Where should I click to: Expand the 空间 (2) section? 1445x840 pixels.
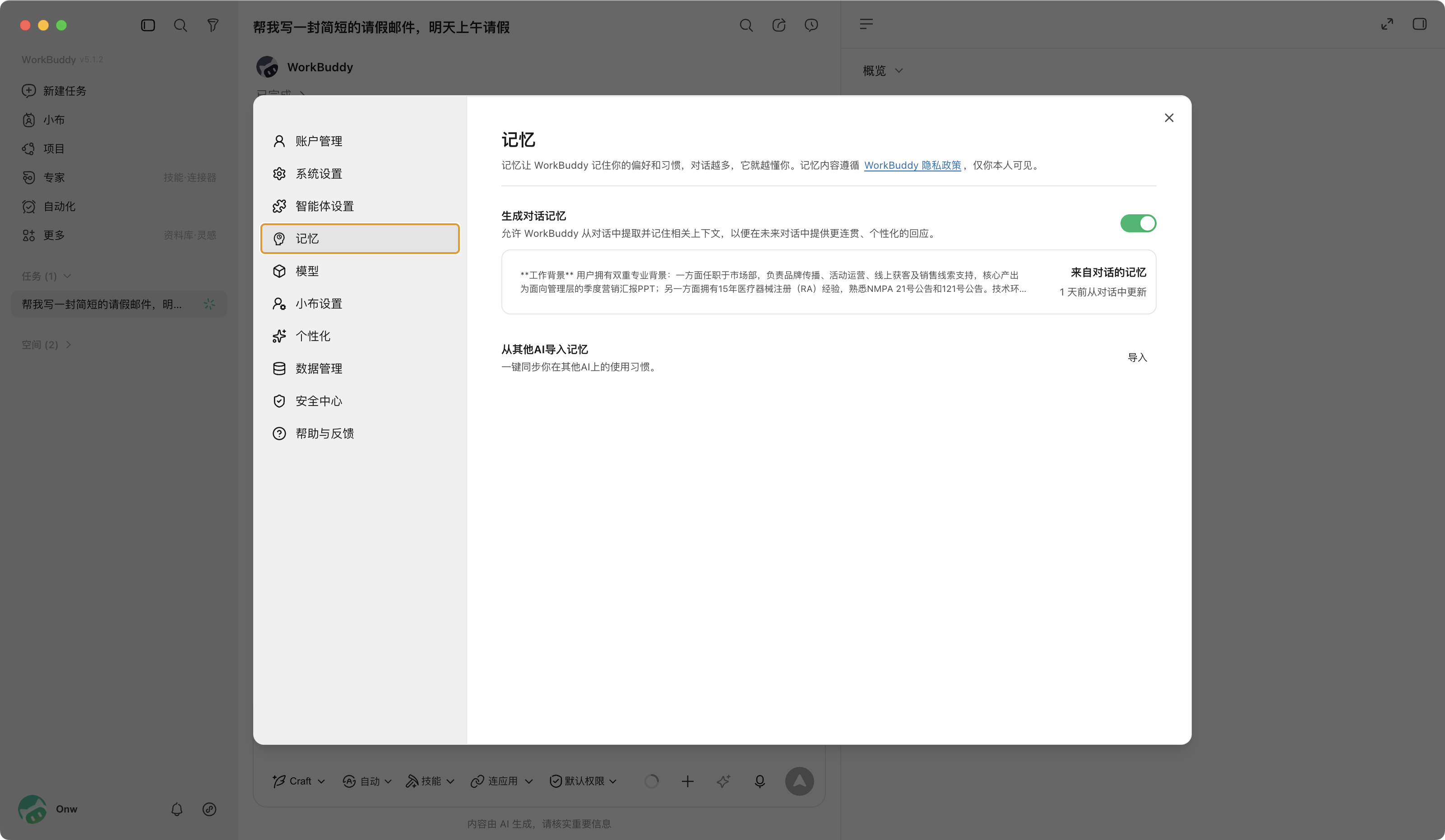tap(46, 345)
